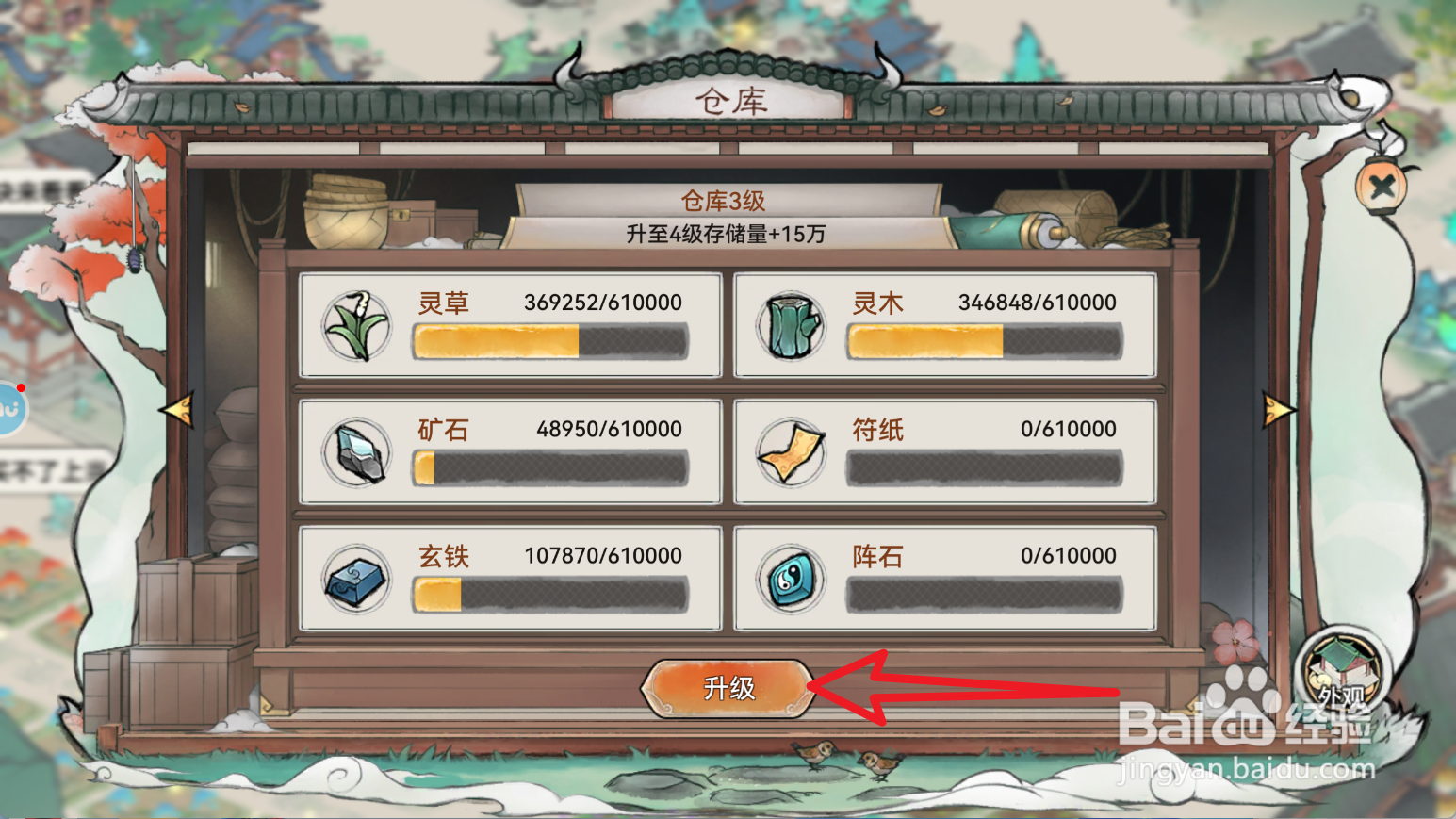Click the 灵木 storage progress bar

point(985,342)
